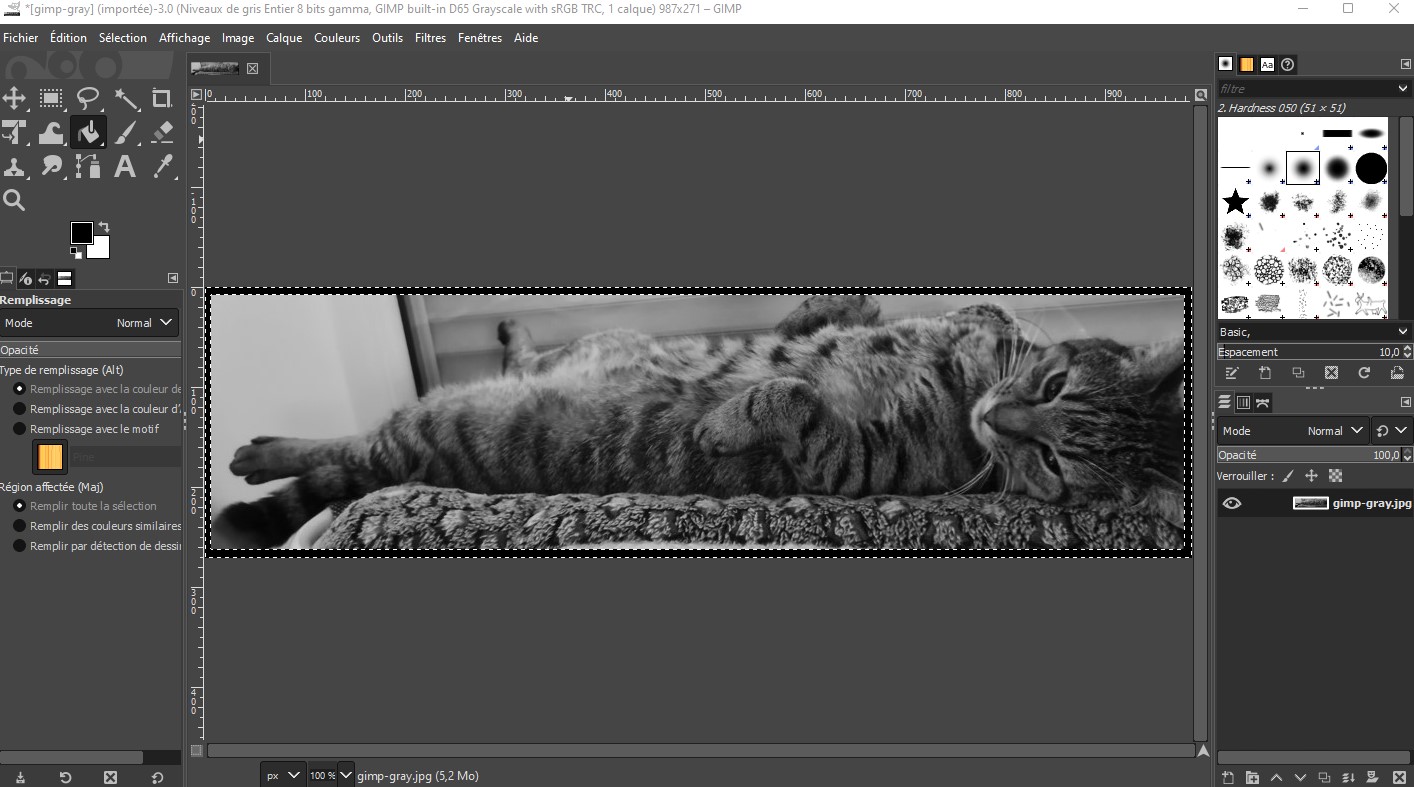Close the gimp-gray image tab
The image size is (1414, 787).
click(x=252, y=69)
